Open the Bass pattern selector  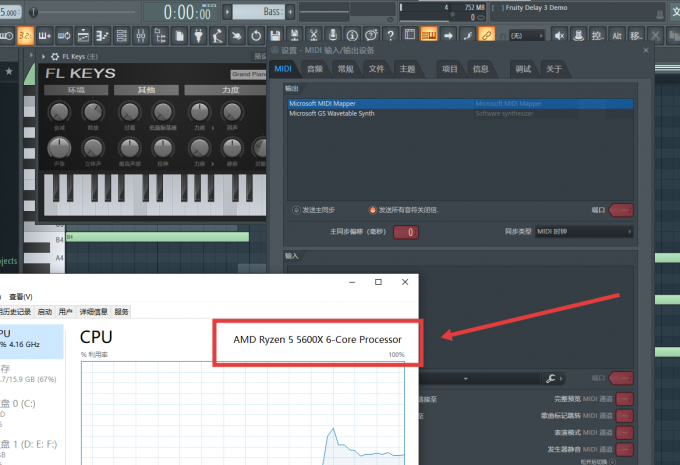(258, 12)
